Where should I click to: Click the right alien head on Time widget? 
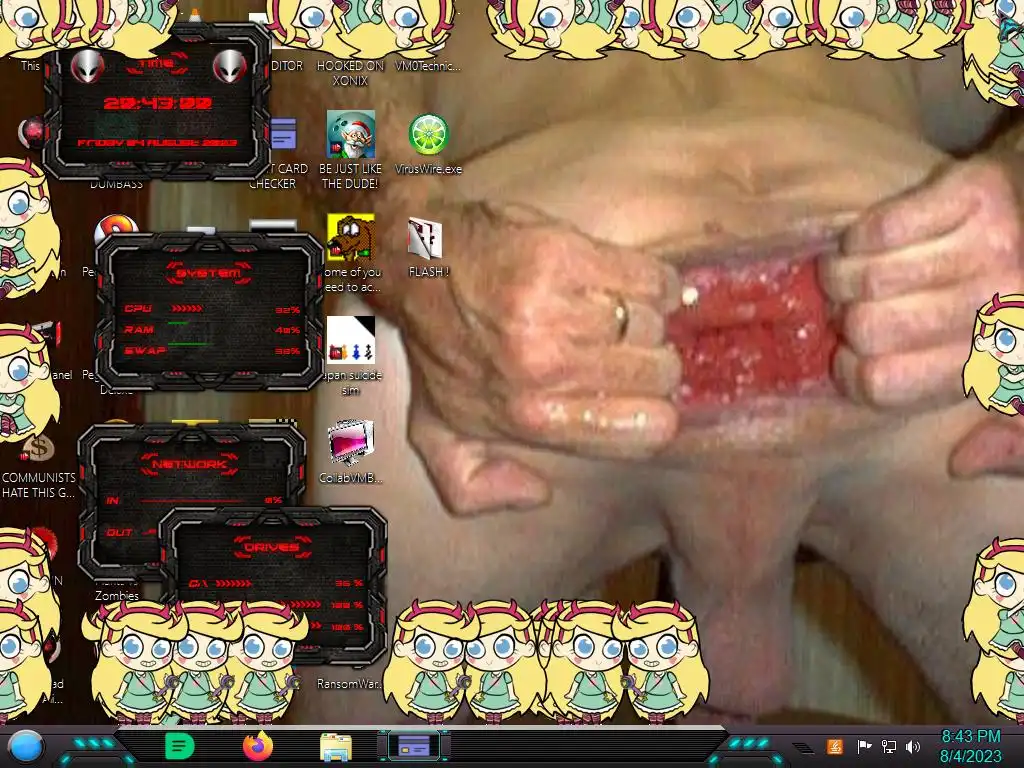(230, 65)
